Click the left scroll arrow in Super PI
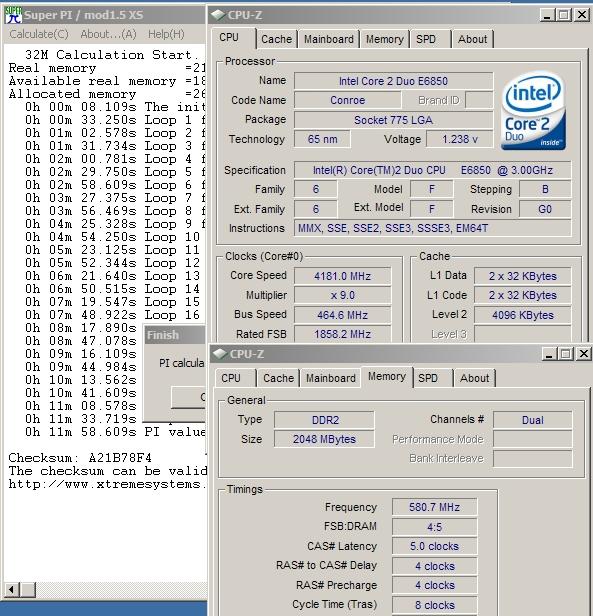Image resolution: width=593 pixels, height=616 pixels. (x=12, y=589)
